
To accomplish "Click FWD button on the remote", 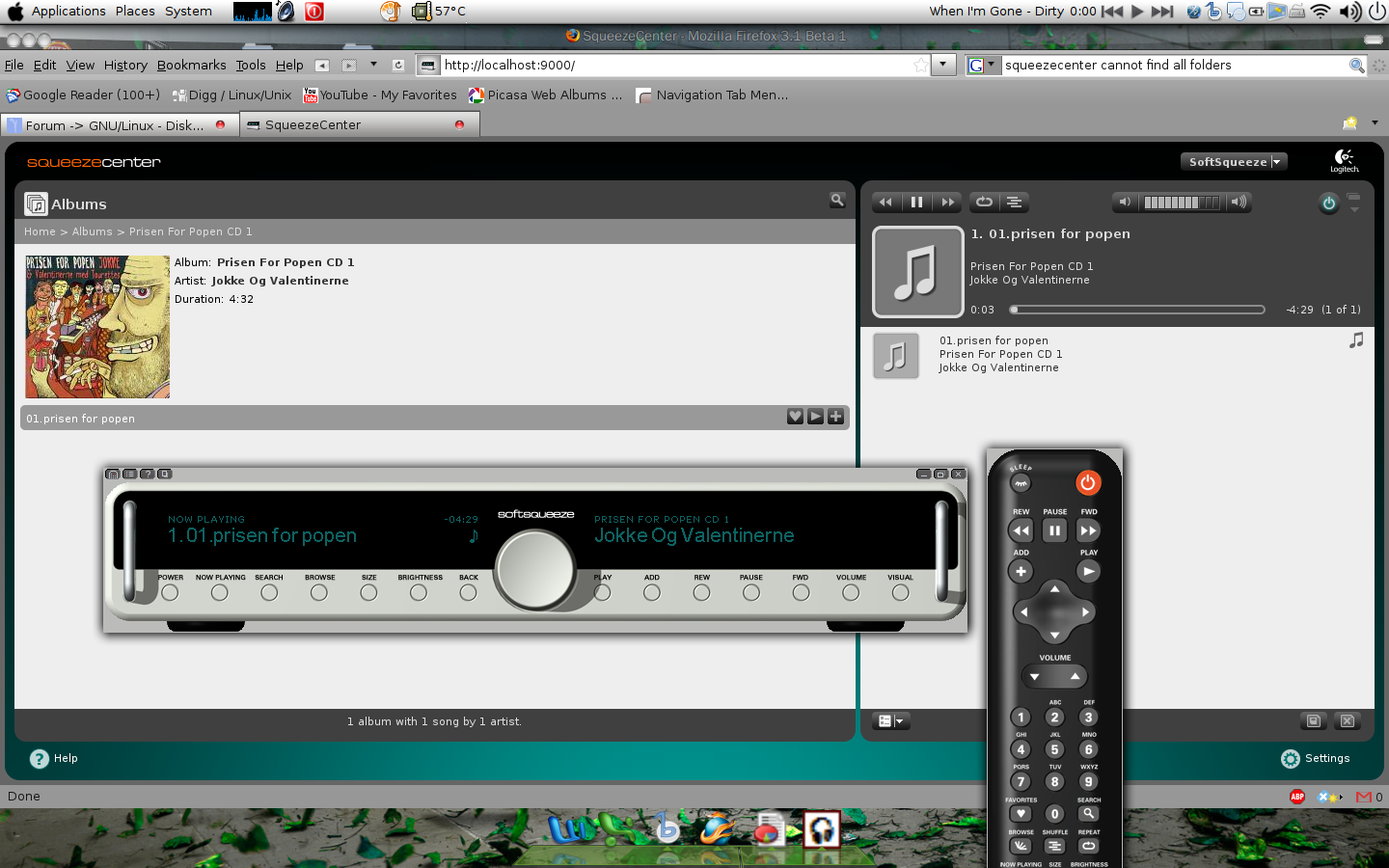I will pos(1089,530).
